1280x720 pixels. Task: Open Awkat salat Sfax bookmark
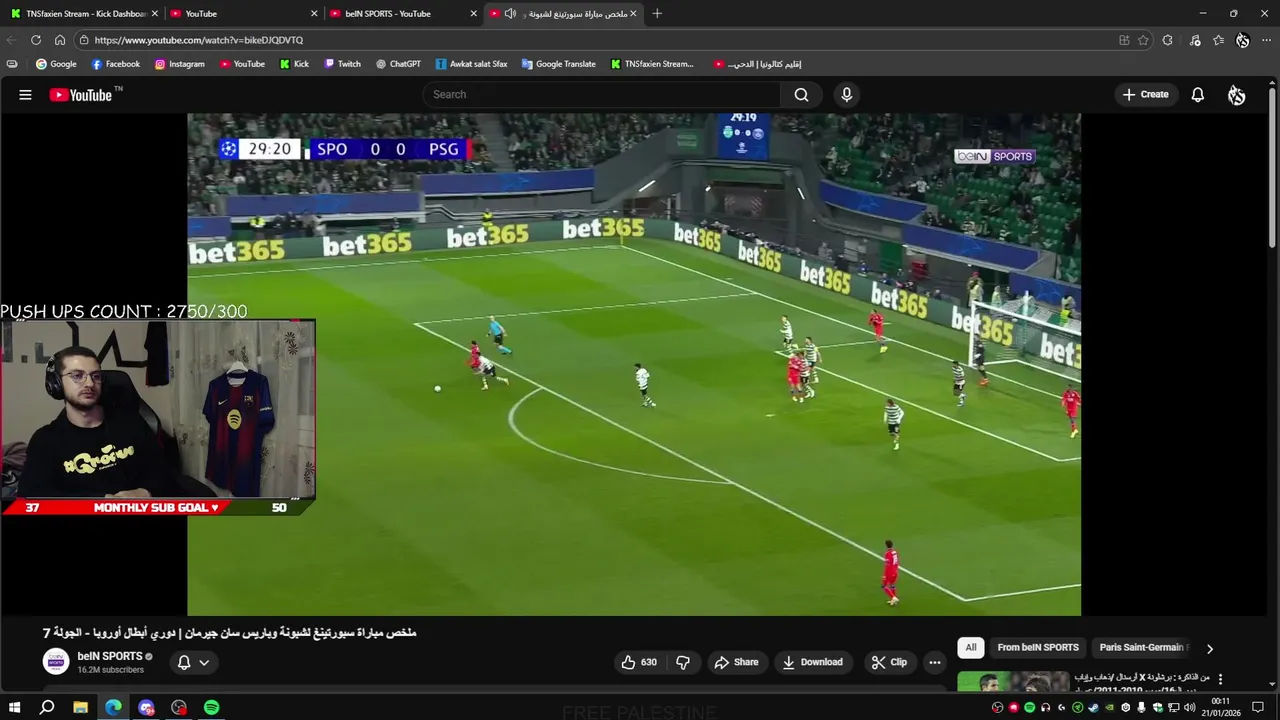[471, 64]
